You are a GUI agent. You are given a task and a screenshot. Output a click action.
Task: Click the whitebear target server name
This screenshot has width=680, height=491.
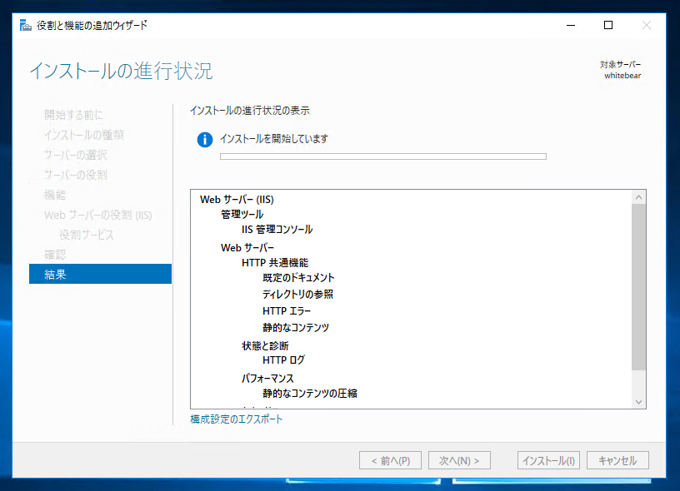coord(622,75)
